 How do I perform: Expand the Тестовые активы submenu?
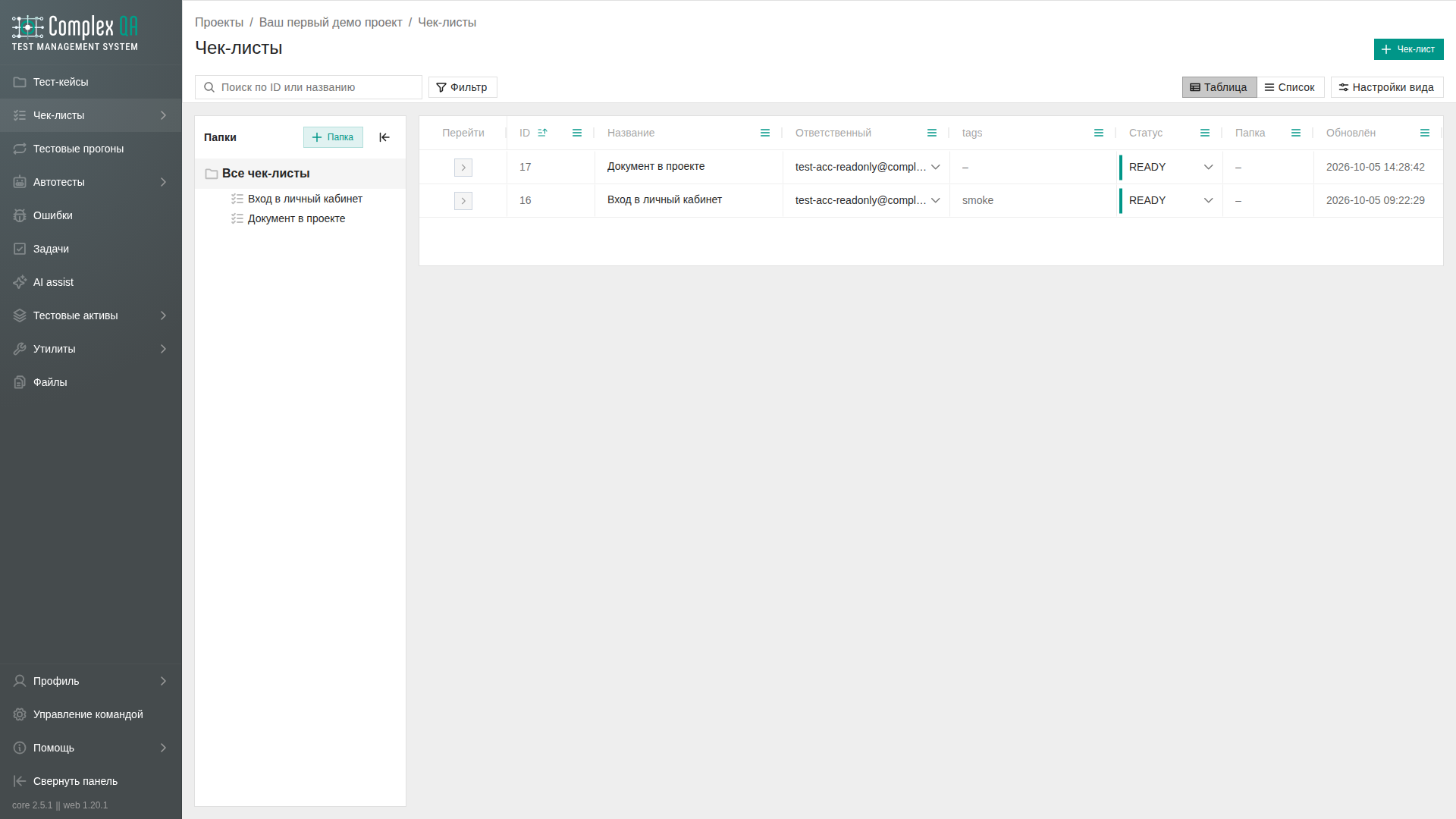point(163,315)
